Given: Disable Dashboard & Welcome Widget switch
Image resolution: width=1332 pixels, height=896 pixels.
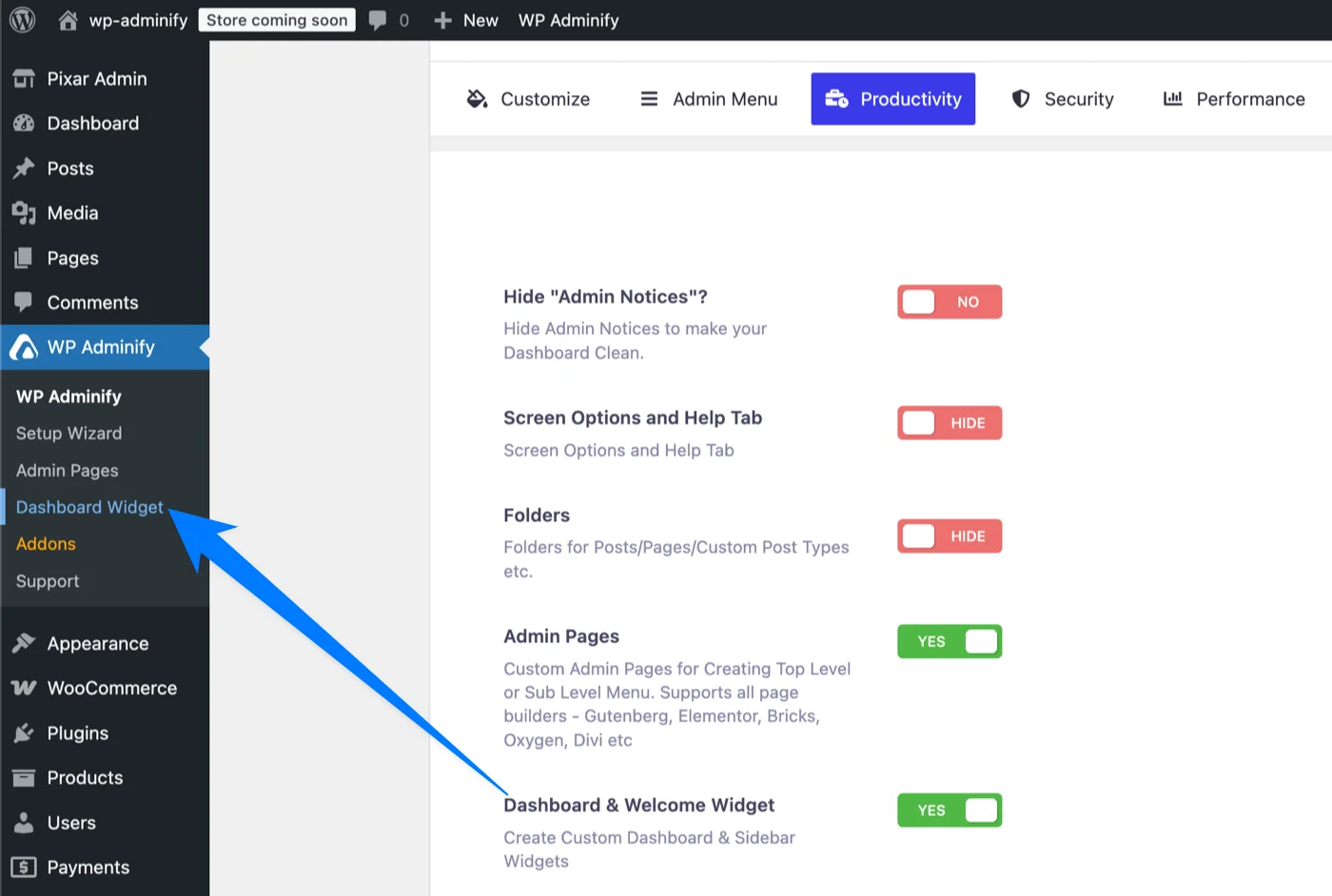Looking at the screenshot, I should pyautogui.click(x=950, y=810).
